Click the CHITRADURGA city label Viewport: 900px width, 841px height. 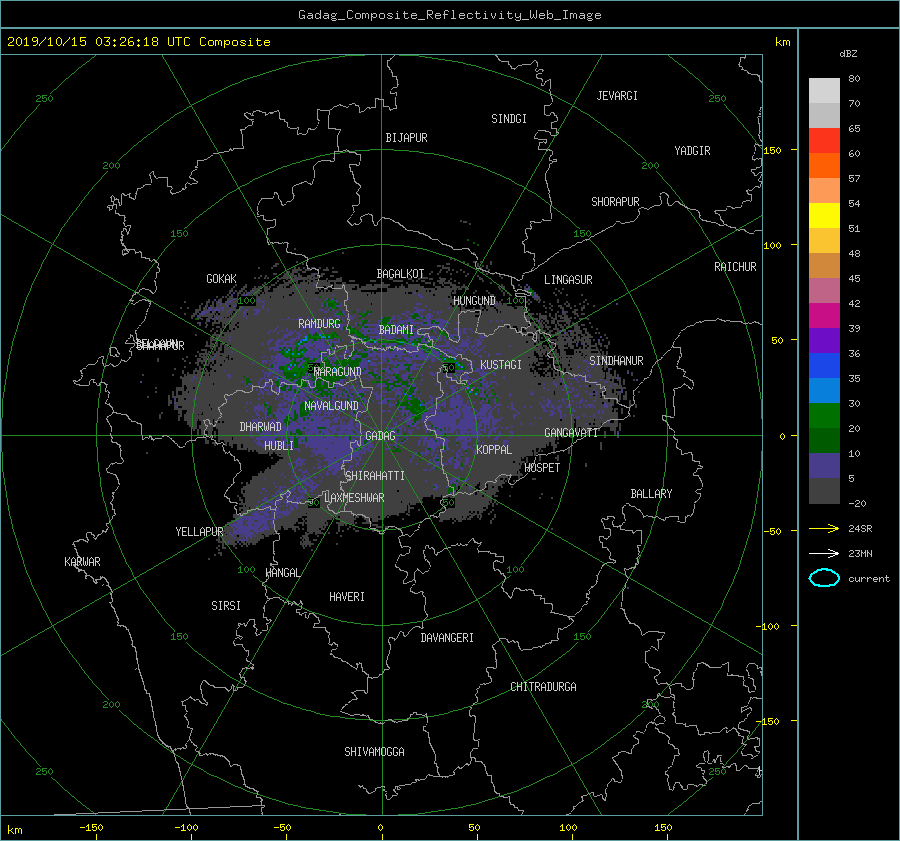click(543, 687)
